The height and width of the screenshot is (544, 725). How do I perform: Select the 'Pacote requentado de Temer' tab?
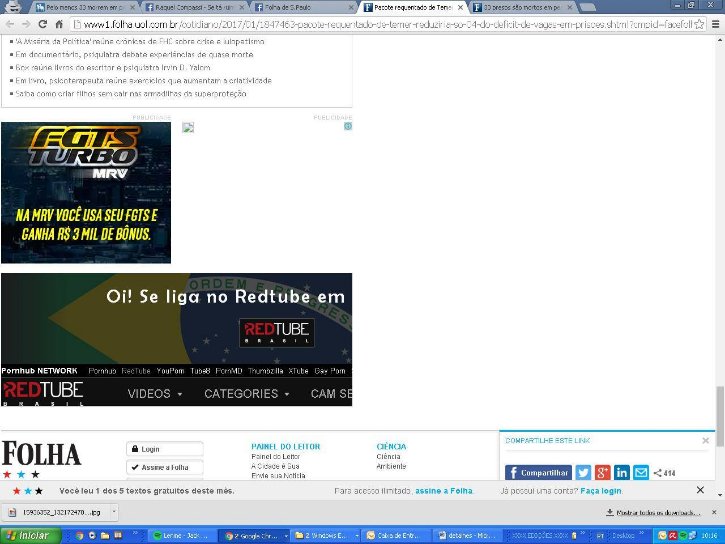tap(412, 7)
